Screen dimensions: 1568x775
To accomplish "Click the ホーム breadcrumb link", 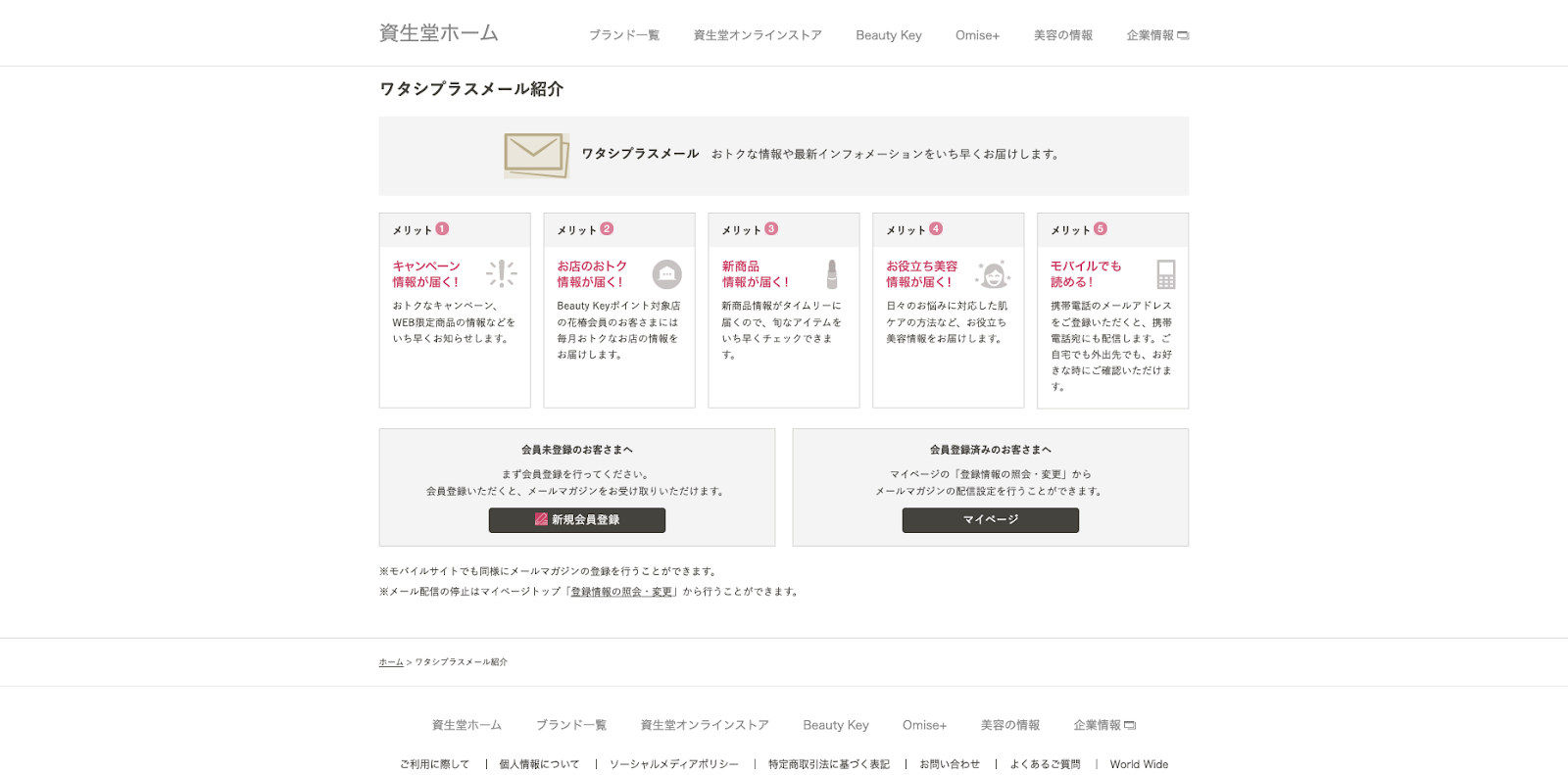I will [x=391, y=662].
